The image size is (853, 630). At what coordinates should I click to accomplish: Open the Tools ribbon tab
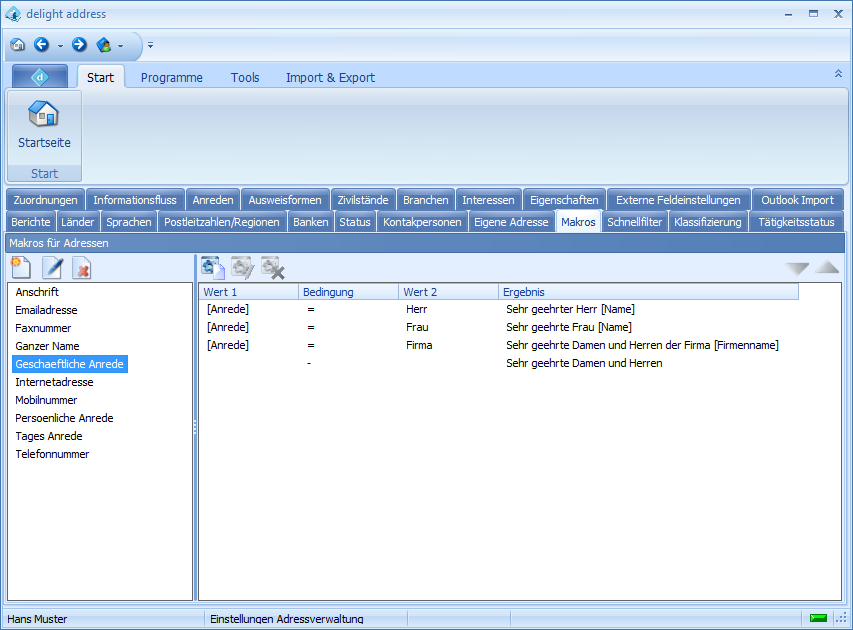click(x=245, y=78)
